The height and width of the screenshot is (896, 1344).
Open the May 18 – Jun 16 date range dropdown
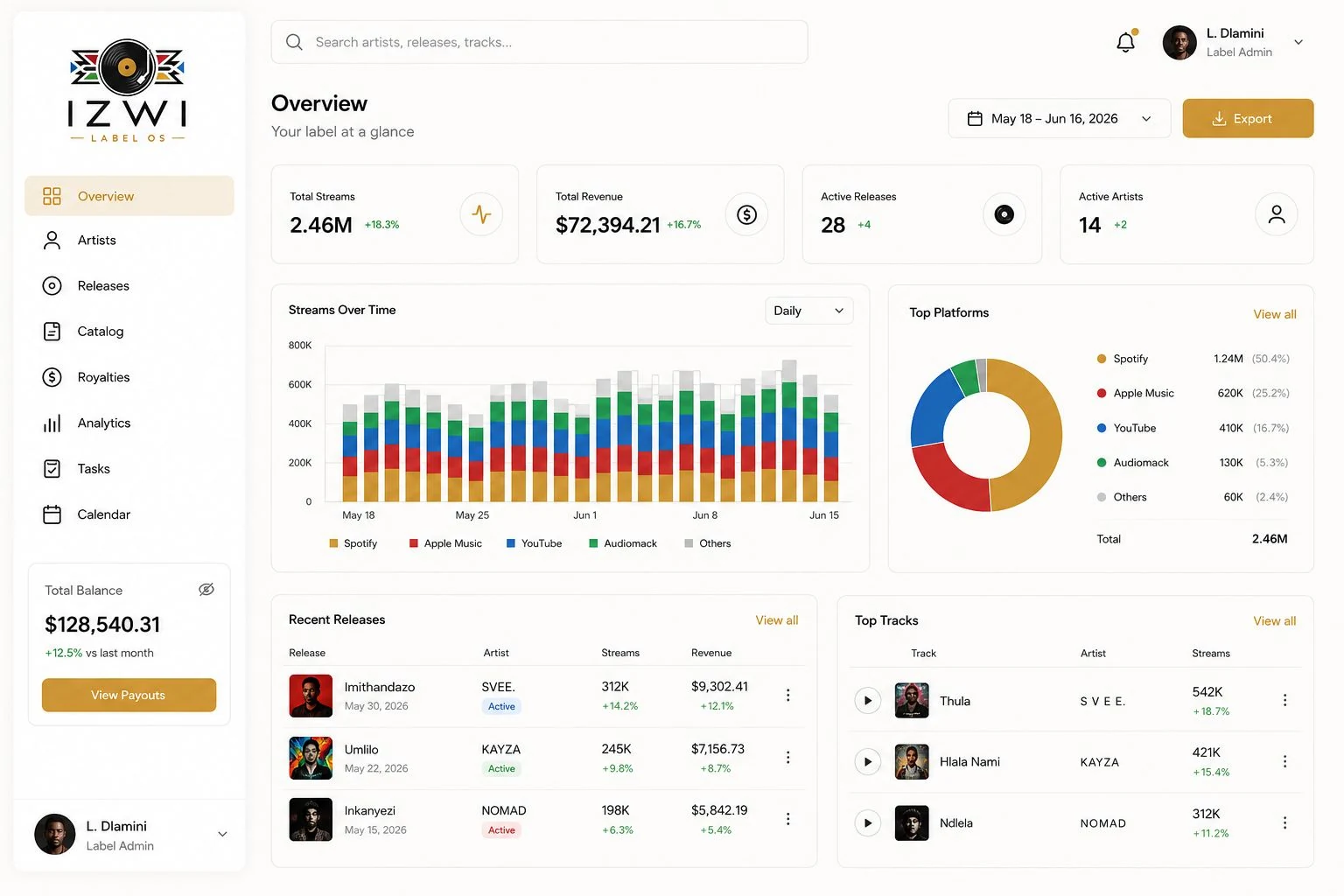(1060, 119)
